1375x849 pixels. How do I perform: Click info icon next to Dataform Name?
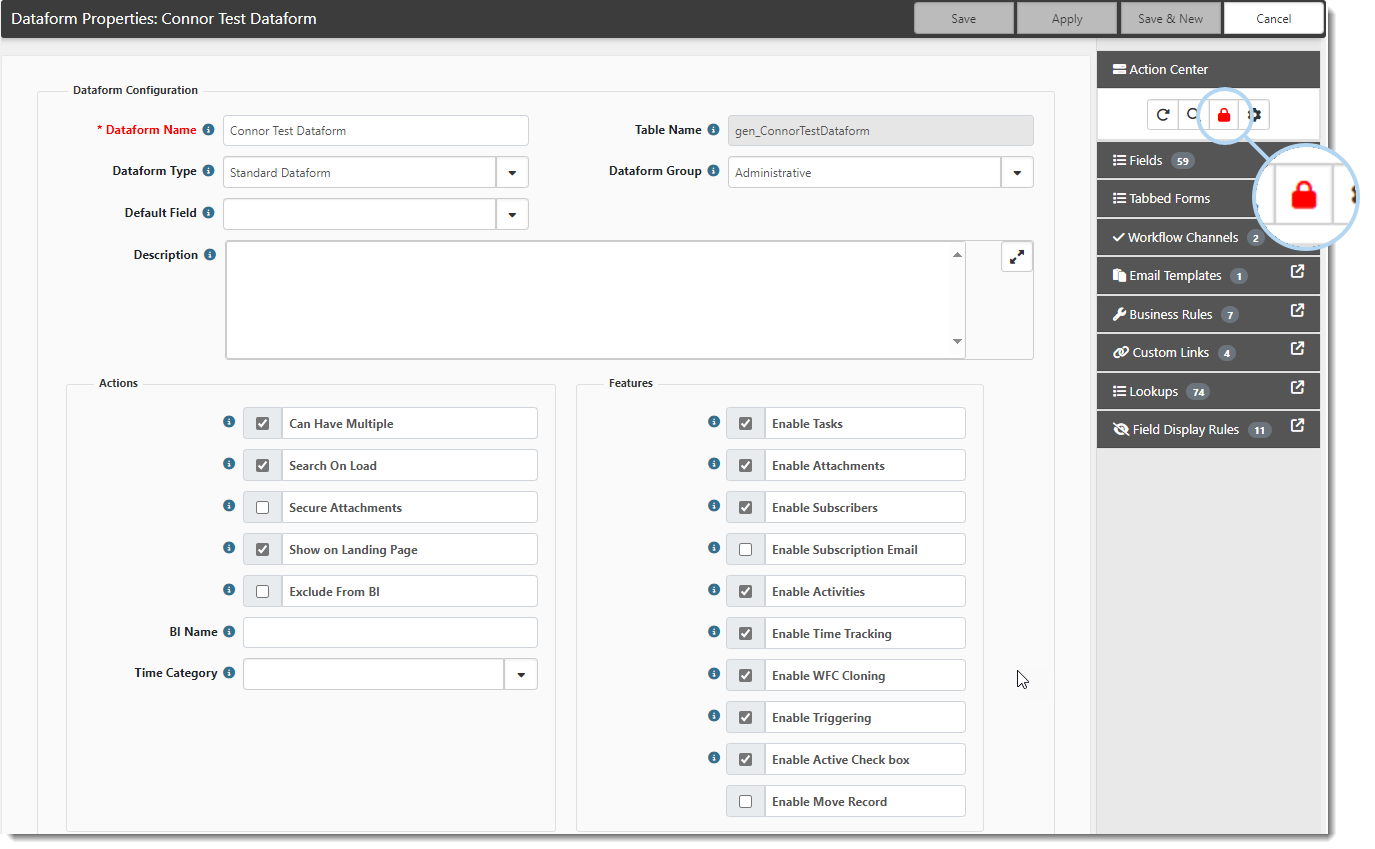click(208, 130)
